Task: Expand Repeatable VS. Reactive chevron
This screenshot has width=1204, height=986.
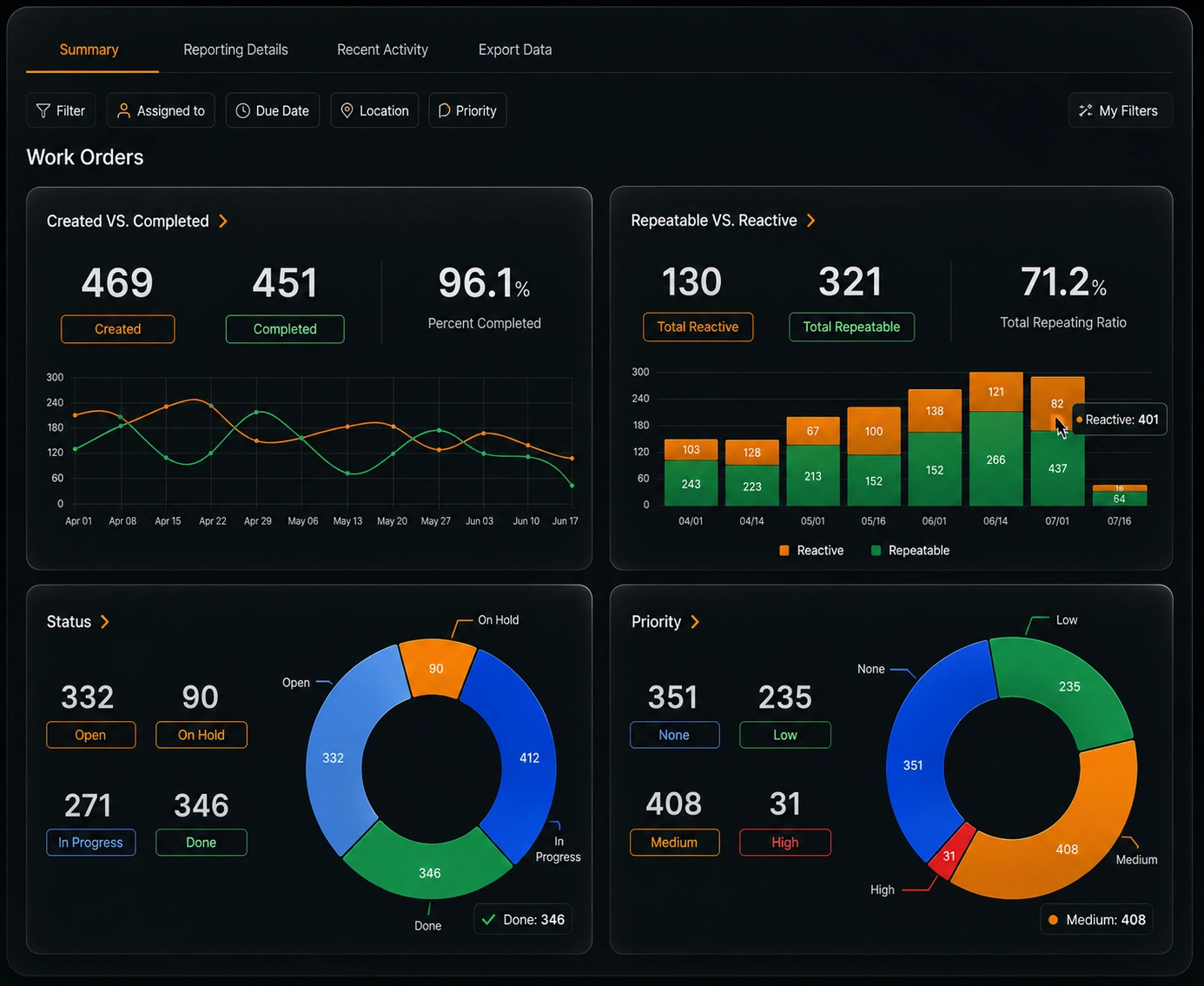Action: (811, 221)
